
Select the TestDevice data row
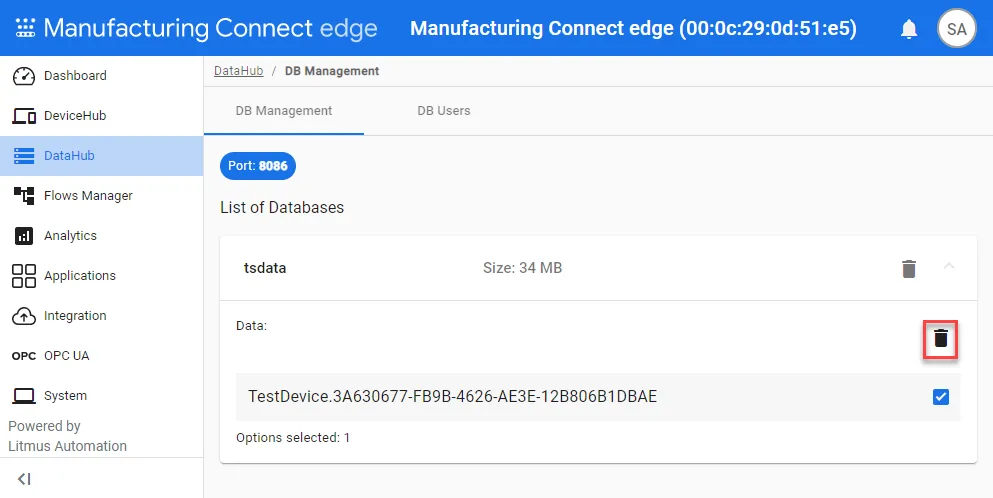tap(598, 397)
